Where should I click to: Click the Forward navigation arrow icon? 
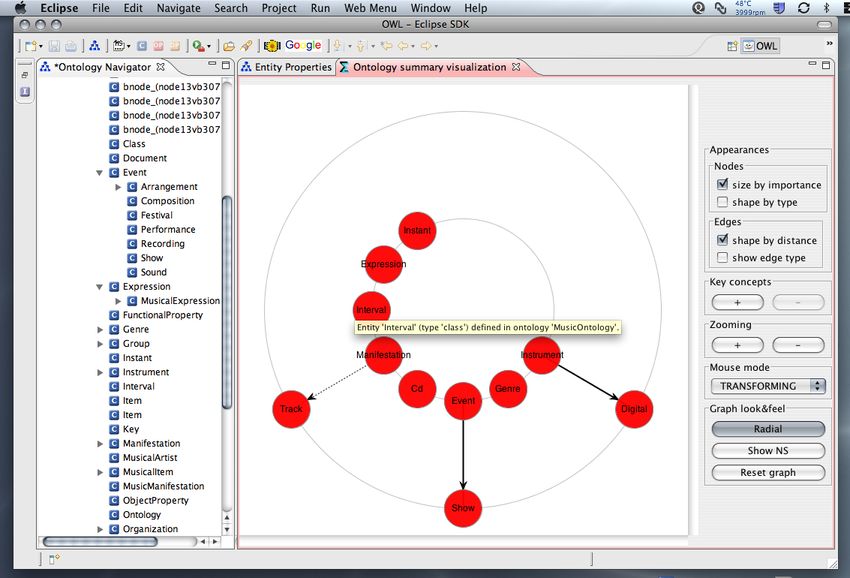[426, 46]
